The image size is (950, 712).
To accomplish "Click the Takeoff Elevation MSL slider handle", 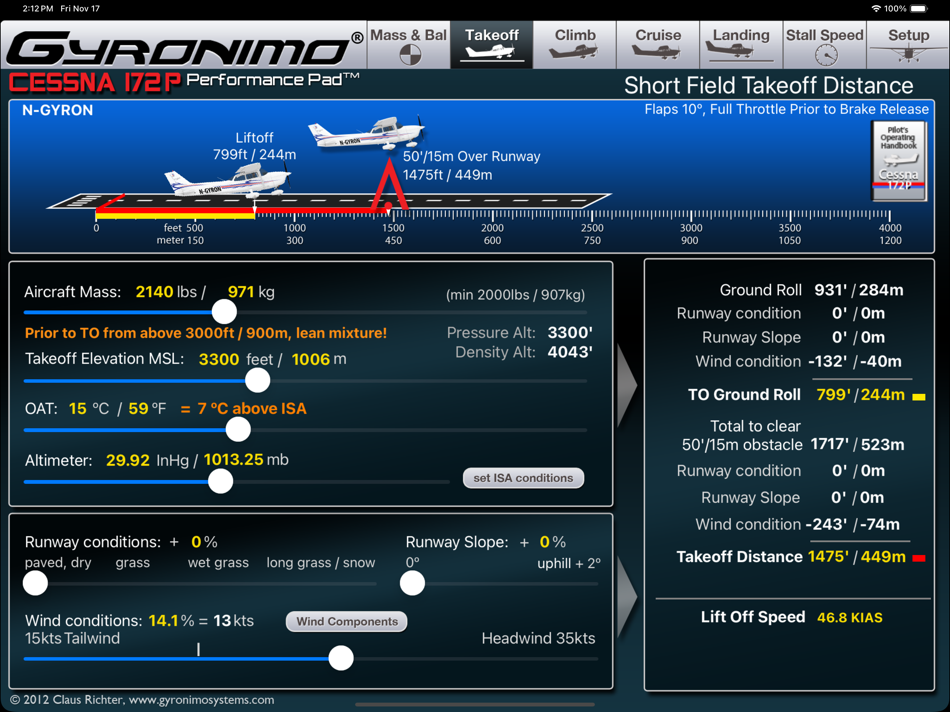I will [257, 381].
